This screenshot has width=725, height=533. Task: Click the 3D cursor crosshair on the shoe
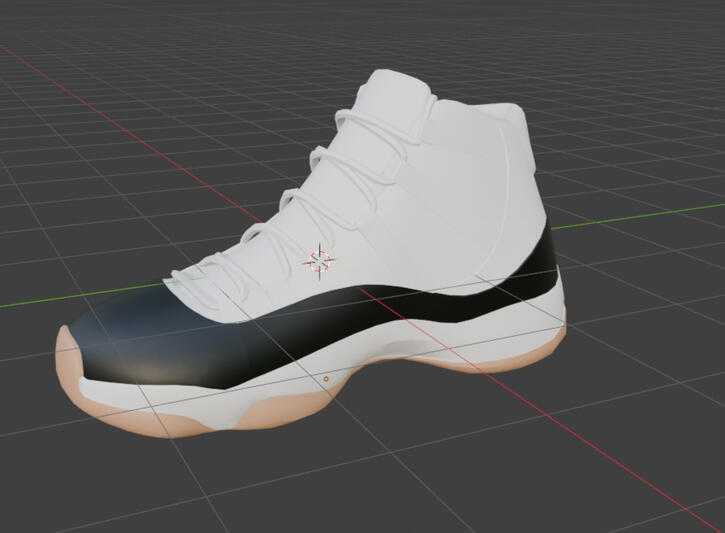319,262
